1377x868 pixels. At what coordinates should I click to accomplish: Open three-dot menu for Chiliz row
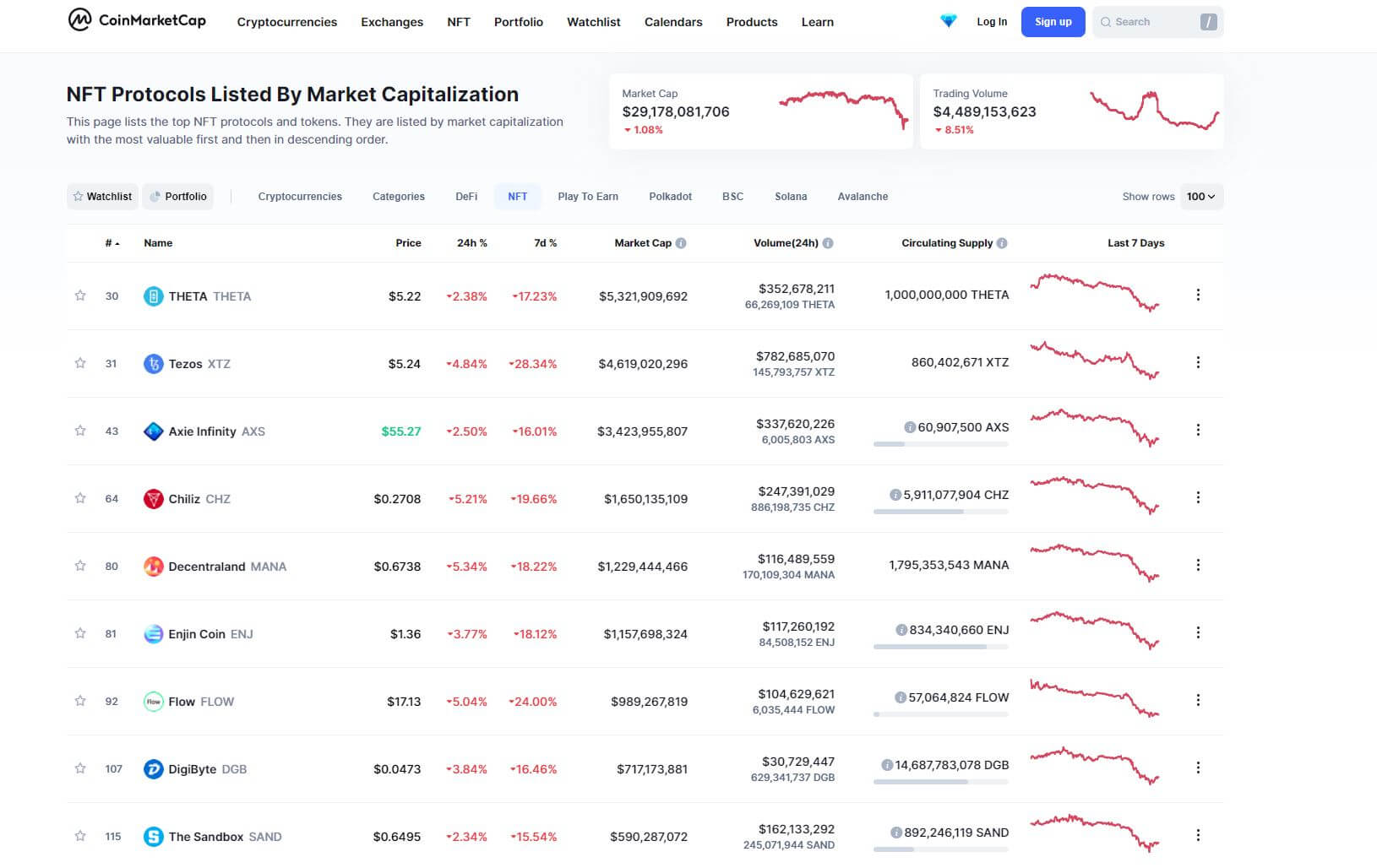pyautogui.click(x=1198, y=497)
